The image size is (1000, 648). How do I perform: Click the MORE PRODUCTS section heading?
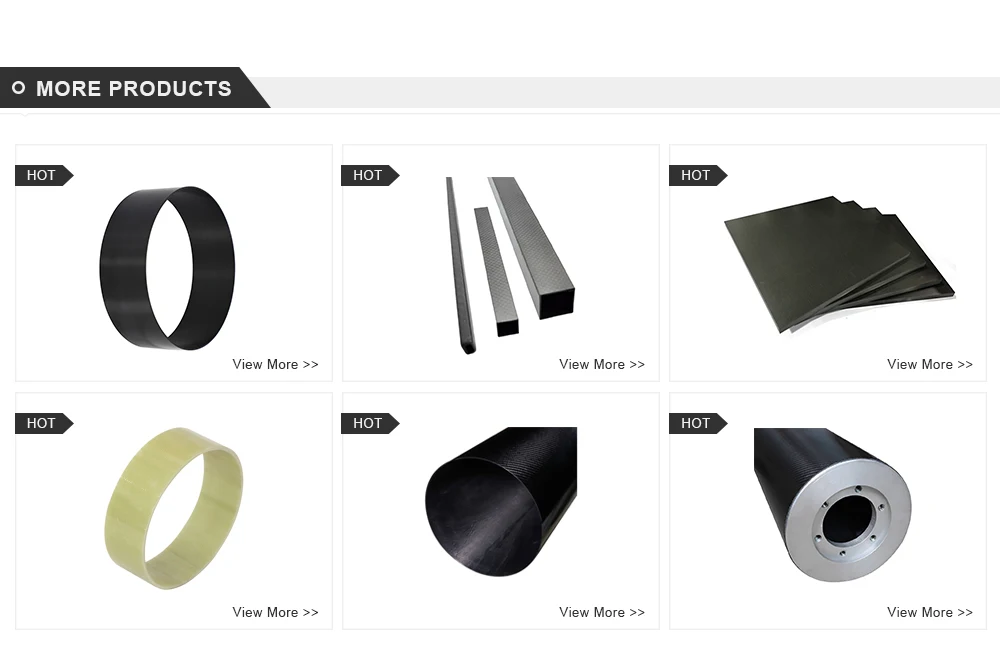(134, 89)
